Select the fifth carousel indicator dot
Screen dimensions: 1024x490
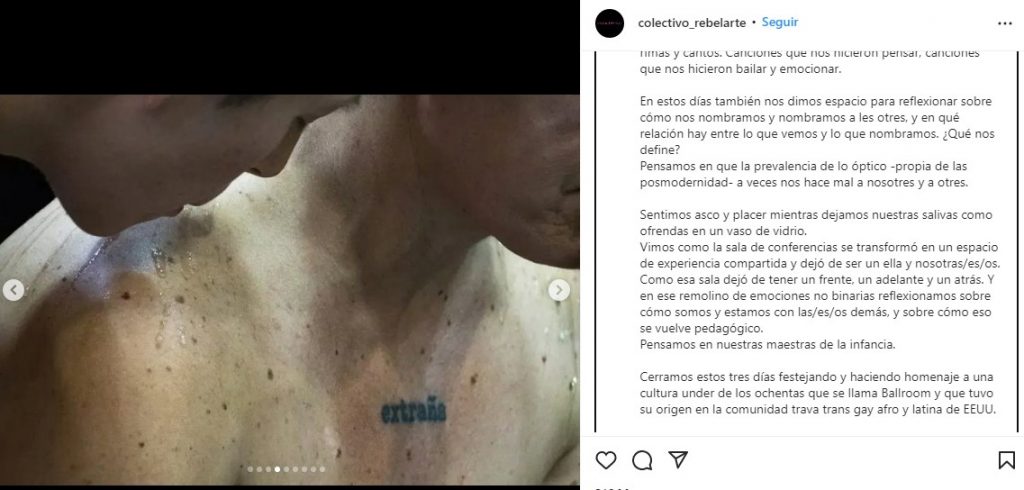(287, 469)
